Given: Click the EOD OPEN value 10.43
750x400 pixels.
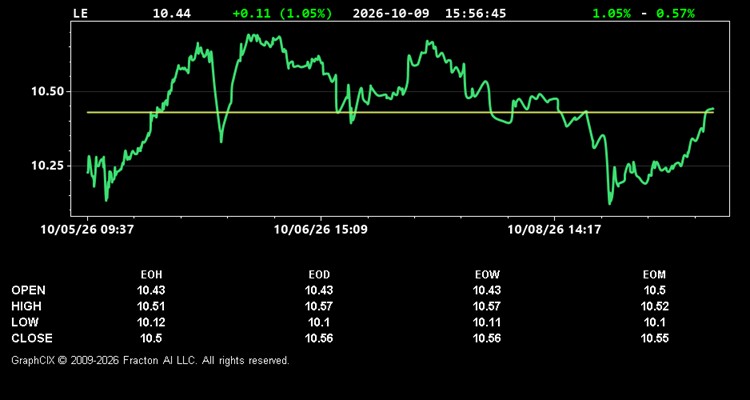Looking at the screenshot, I should [319, 290].
